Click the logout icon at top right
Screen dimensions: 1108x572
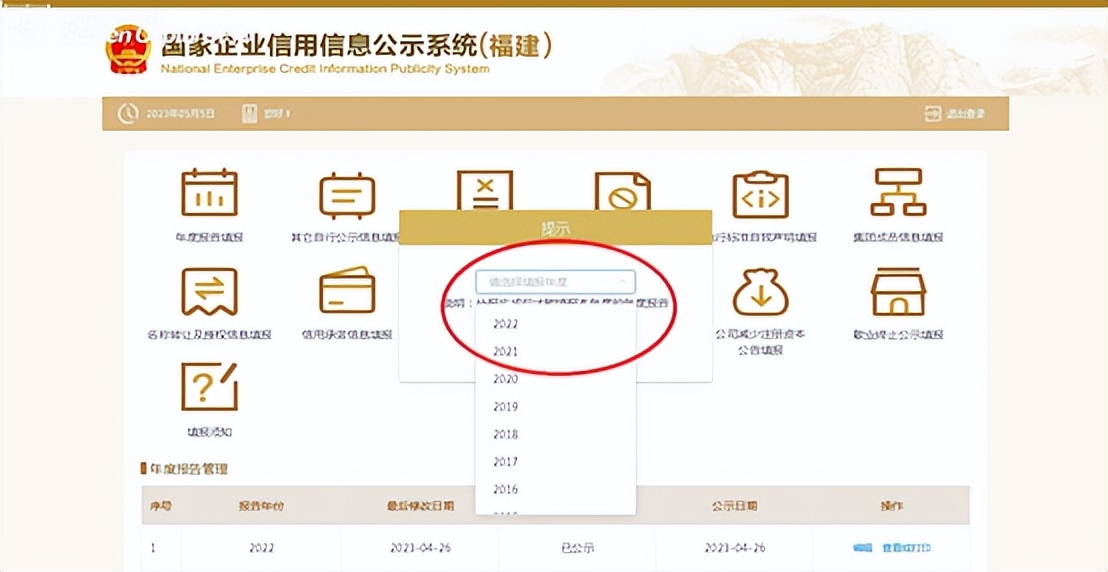point(933,114)
